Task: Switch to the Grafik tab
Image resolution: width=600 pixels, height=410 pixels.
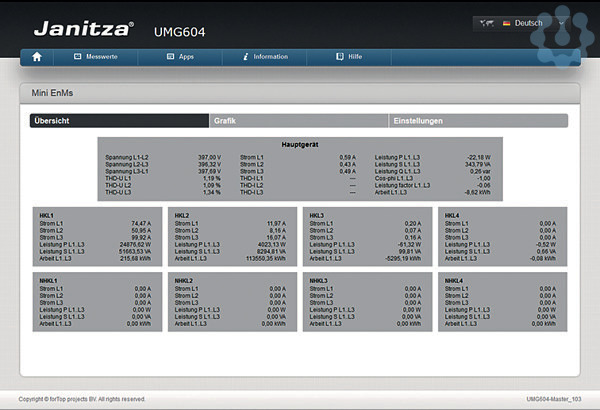Action: 299,121
